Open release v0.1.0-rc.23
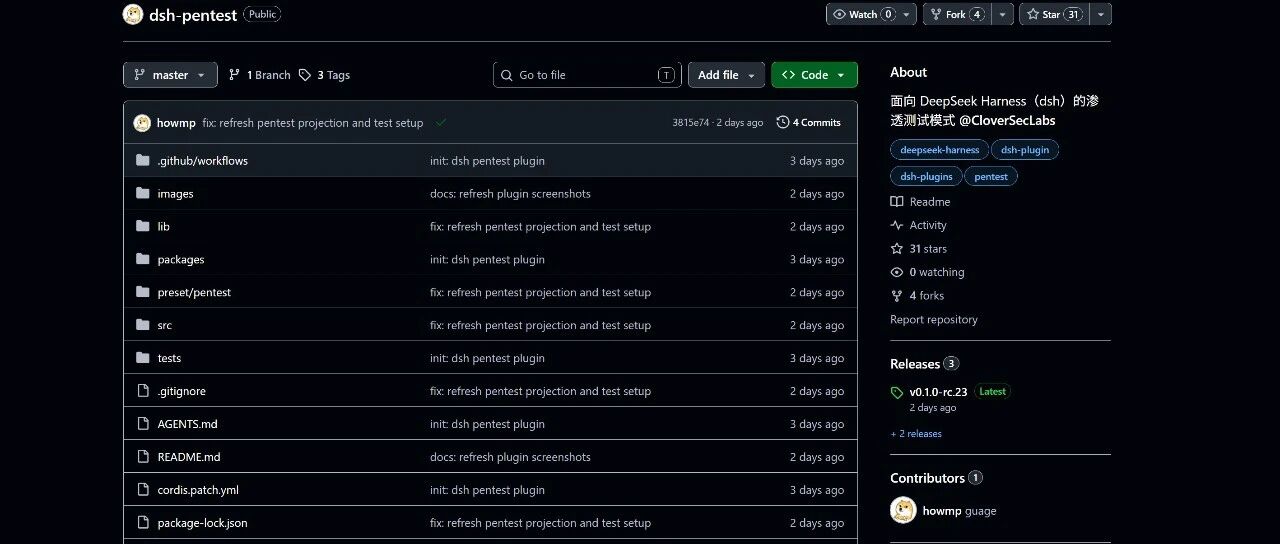This screenshot has width=1280, height=544. [x=938, y=392]
